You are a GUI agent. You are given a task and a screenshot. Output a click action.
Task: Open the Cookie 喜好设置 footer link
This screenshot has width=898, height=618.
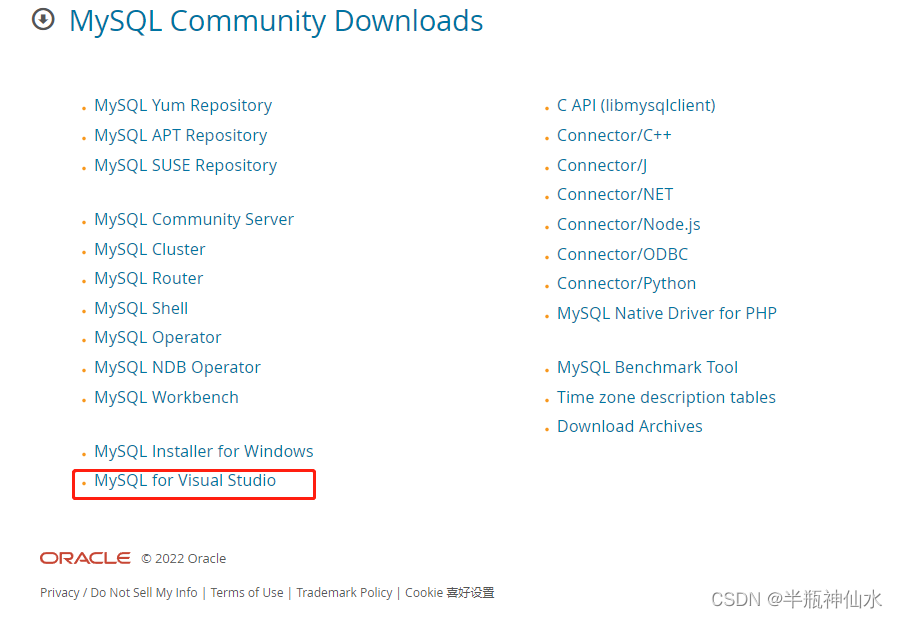(450, 593)
